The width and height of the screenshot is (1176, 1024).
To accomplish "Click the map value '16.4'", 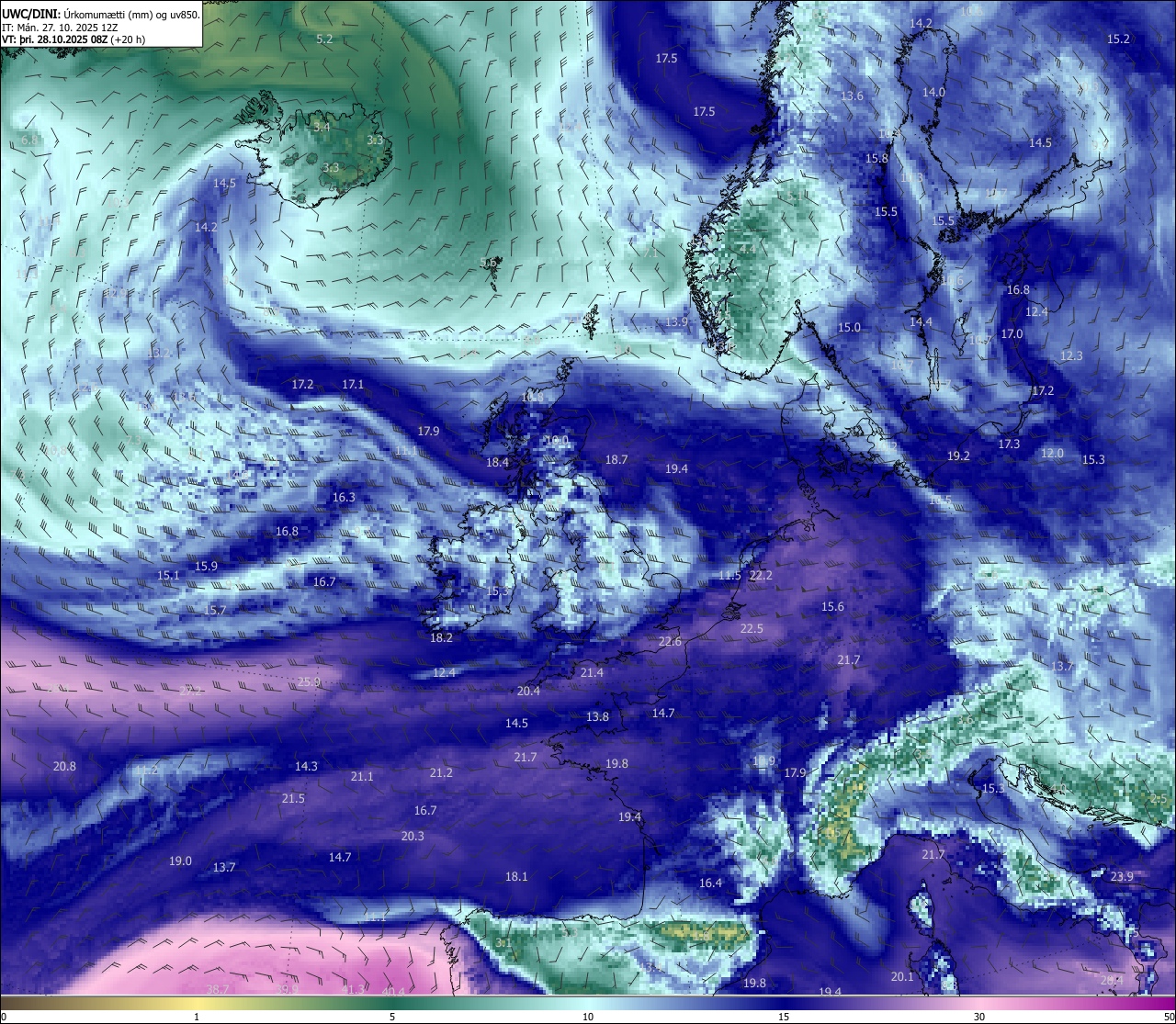I will point(710,883).
